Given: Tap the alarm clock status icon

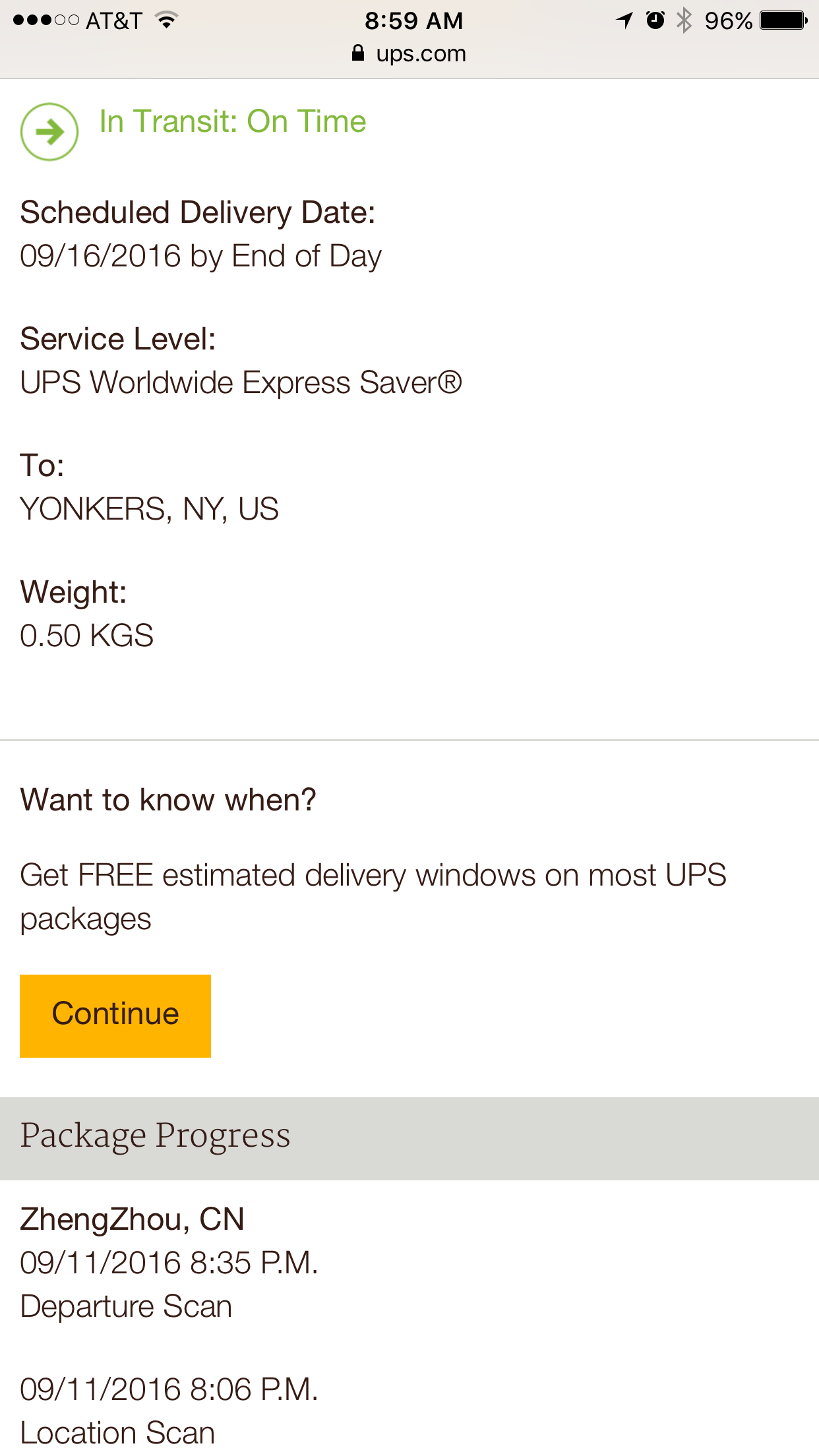Looking at the screenshot, I should (655, 20).
